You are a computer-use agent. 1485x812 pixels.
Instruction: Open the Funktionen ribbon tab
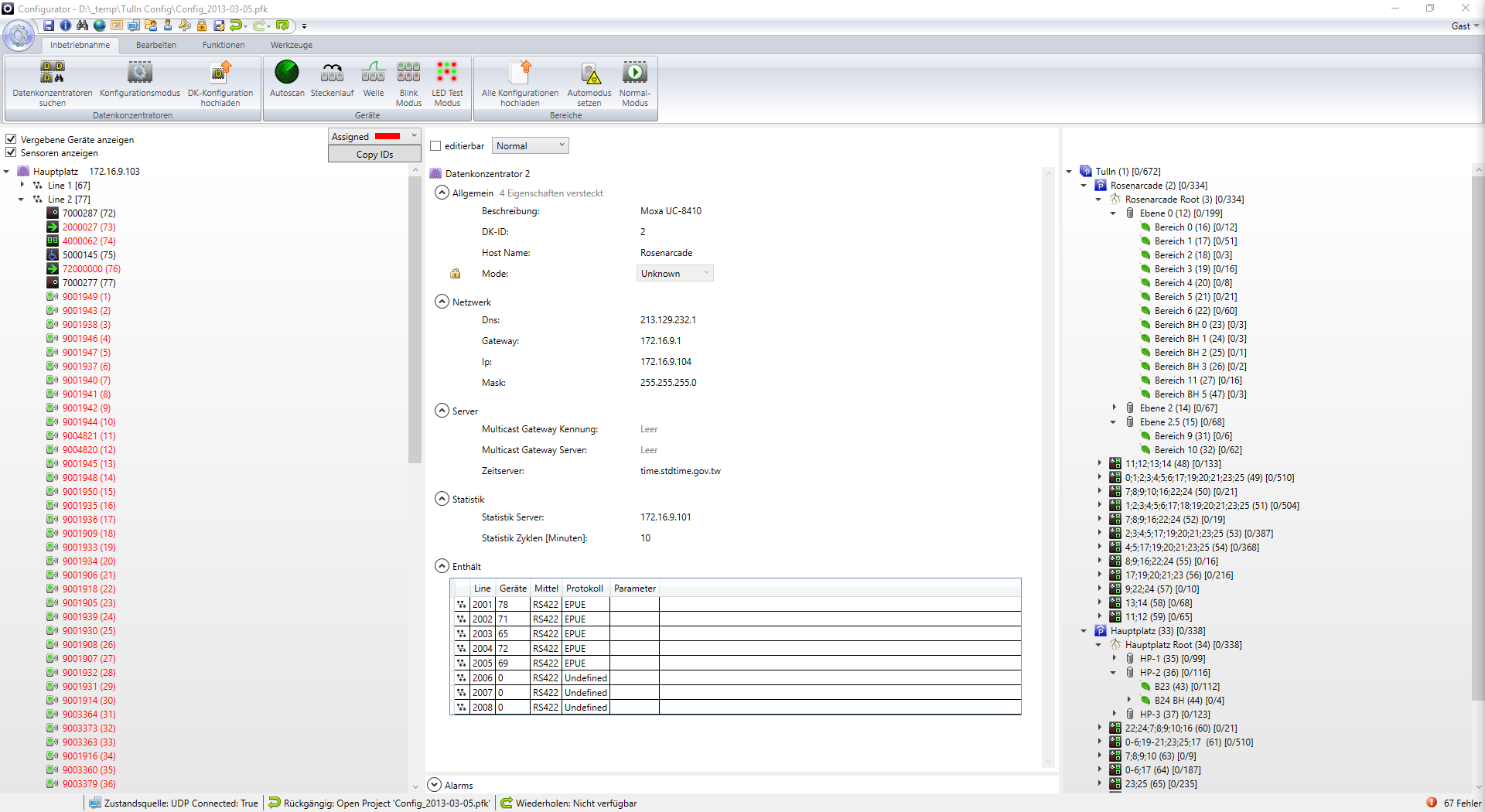pos(224,45)
